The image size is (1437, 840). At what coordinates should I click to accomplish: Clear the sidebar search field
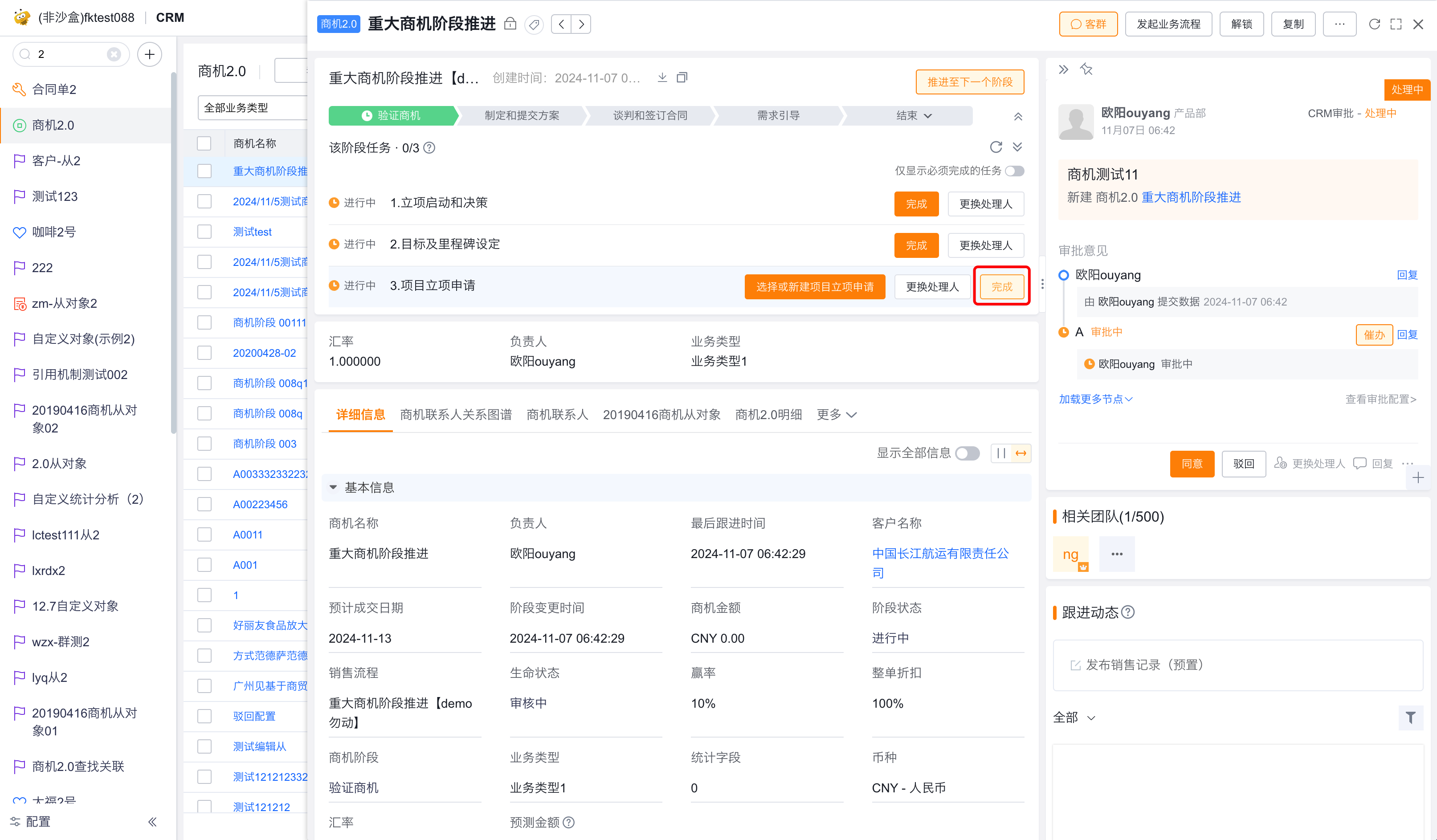(x=114, y=54)
